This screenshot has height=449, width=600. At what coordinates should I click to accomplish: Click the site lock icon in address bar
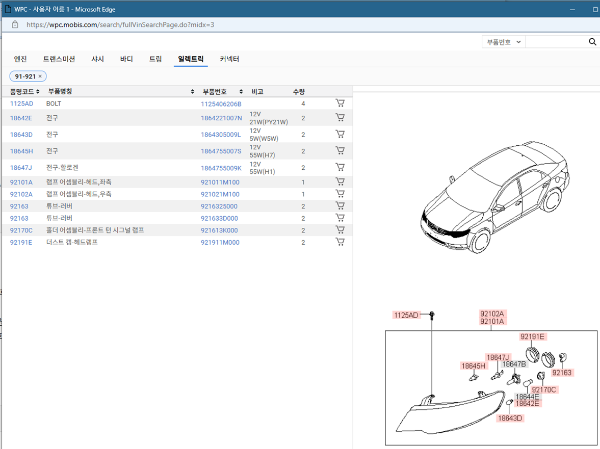point(15,25)
